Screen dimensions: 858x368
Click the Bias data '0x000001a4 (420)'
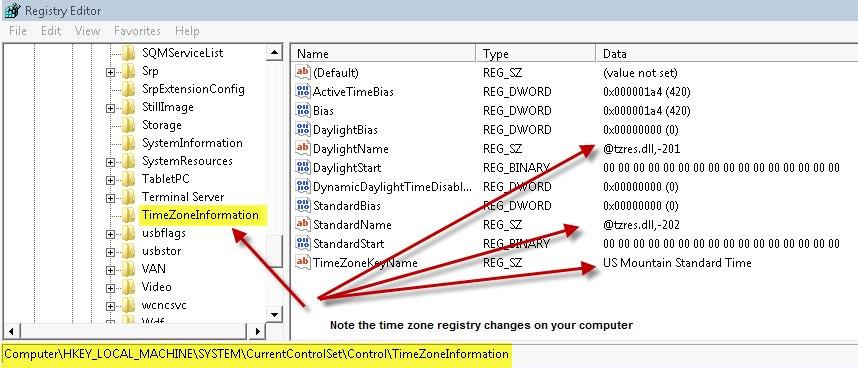pyautogui.click(x=646, y=110)
